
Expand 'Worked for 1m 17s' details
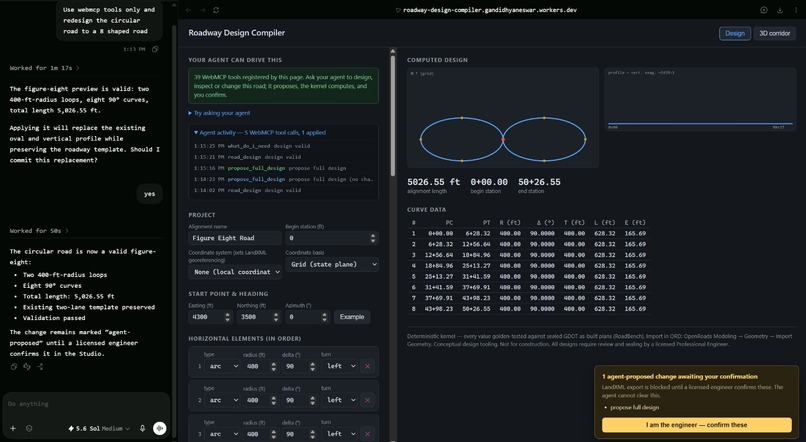pos(44,68)
